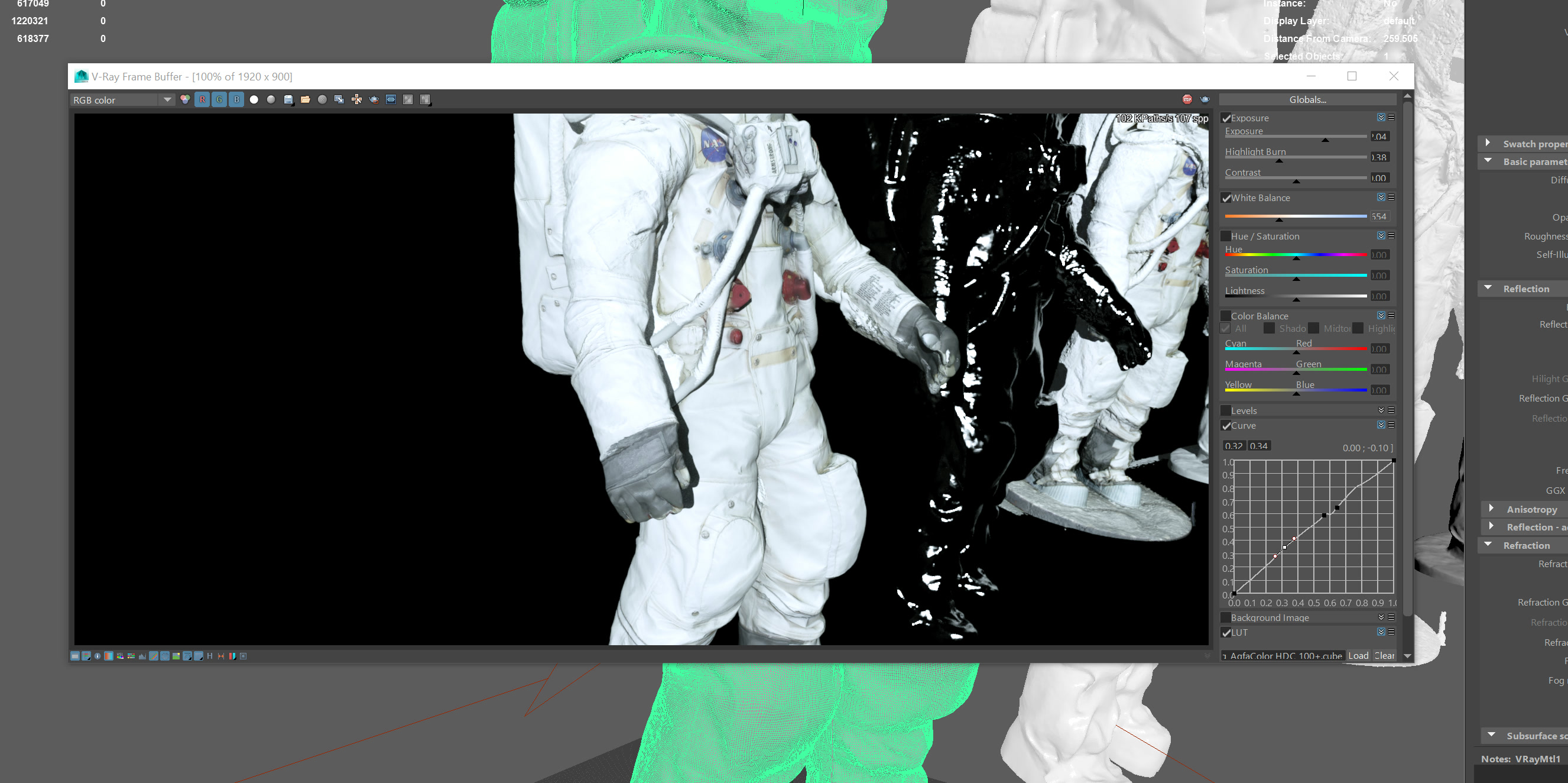The width and height of the screenshot is (1568, 783).
Task: Click the red and cyan bars icon in bottom bar
Action: 232,656
